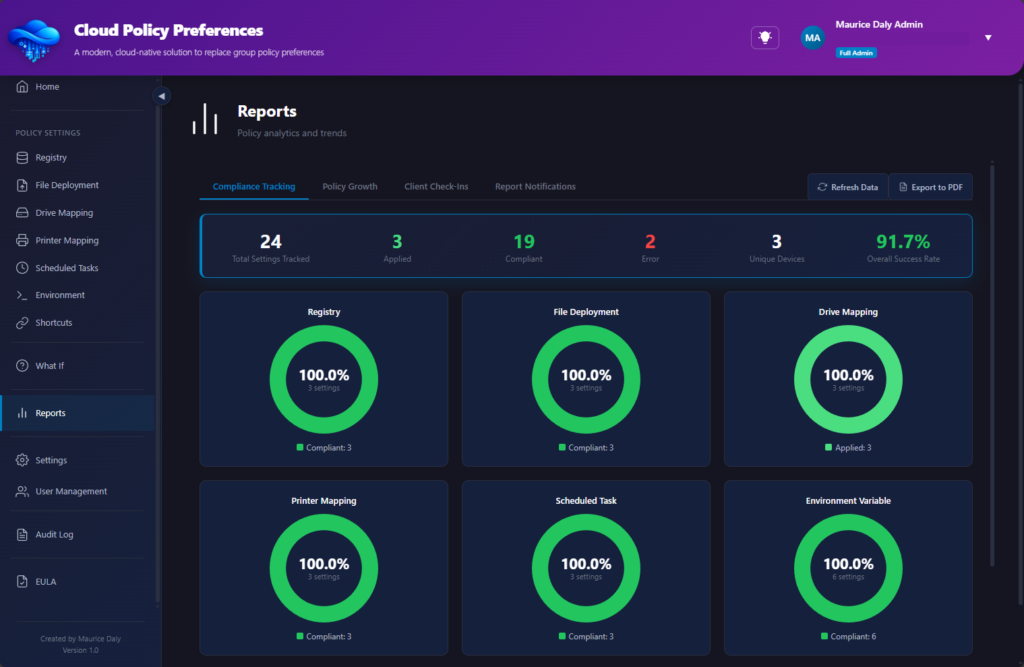Screen dimensions: 1024x667
Task: Click the Printer Mapping printer icon
Action: coord(22,241)
